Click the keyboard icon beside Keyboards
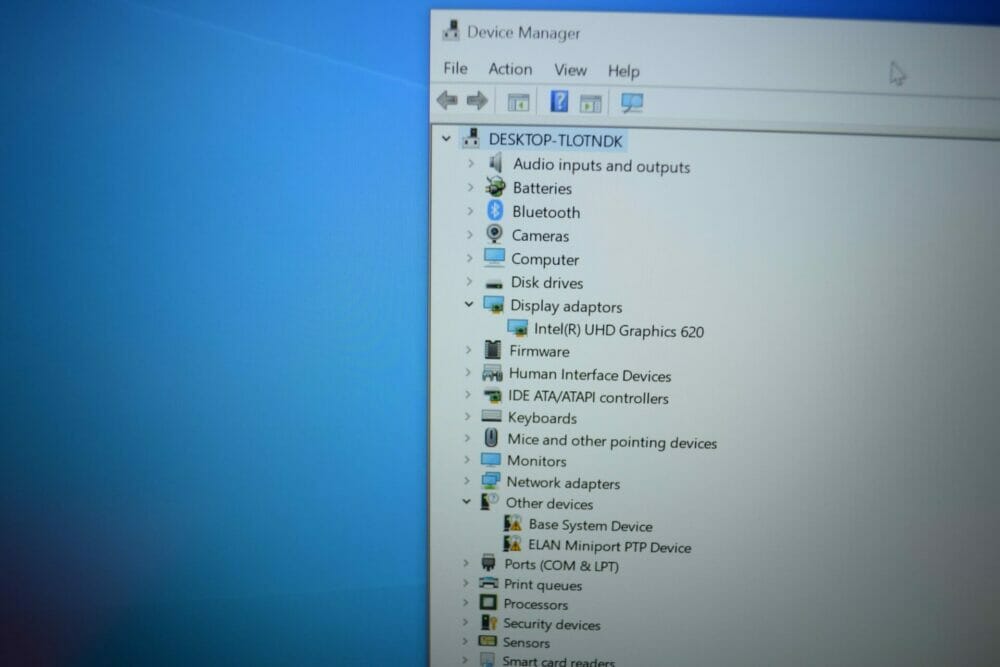Screen dimensions: 1000x667 point(491,416)
